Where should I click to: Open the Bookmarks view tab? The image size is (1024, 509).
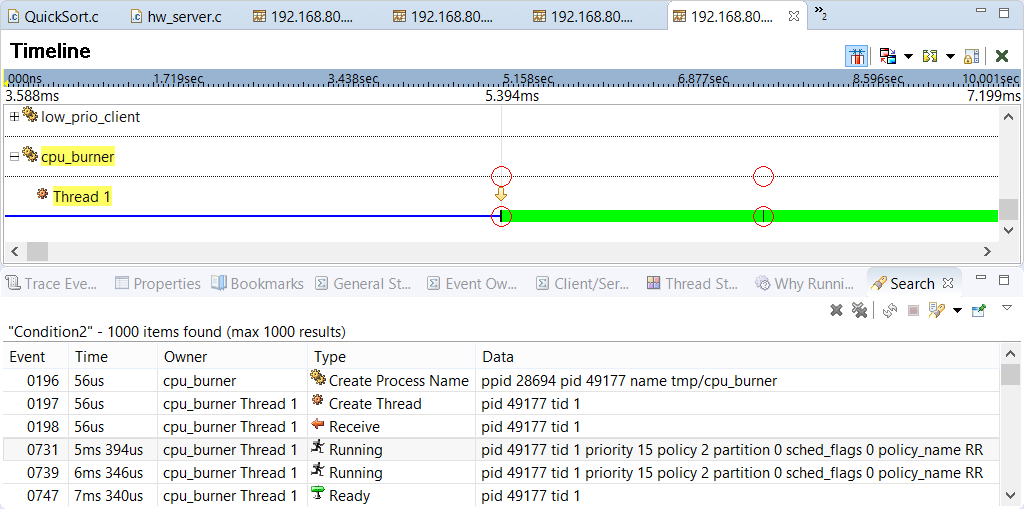point(257,284)
